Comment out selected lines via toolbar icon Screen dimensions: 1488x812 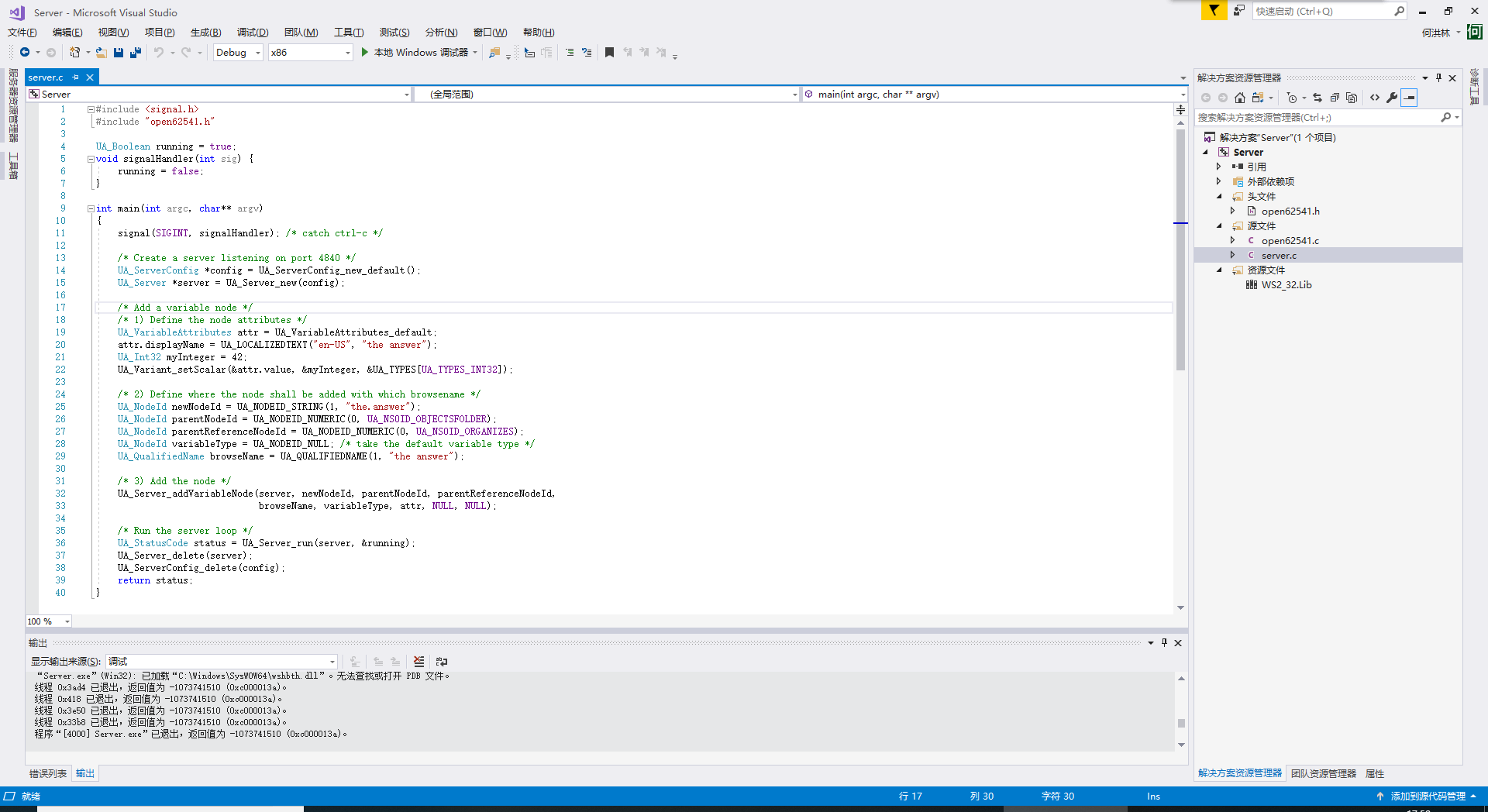pyautogui.click(x=570, y=52)
